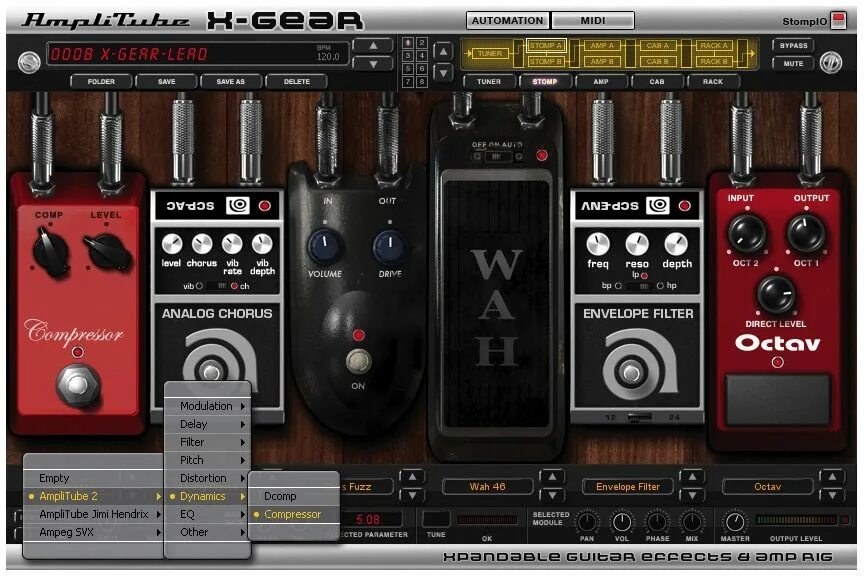Viewport: 864px width, 576px height.
Task: Click the WAH pedal treadle
Action: click(496, 306)
